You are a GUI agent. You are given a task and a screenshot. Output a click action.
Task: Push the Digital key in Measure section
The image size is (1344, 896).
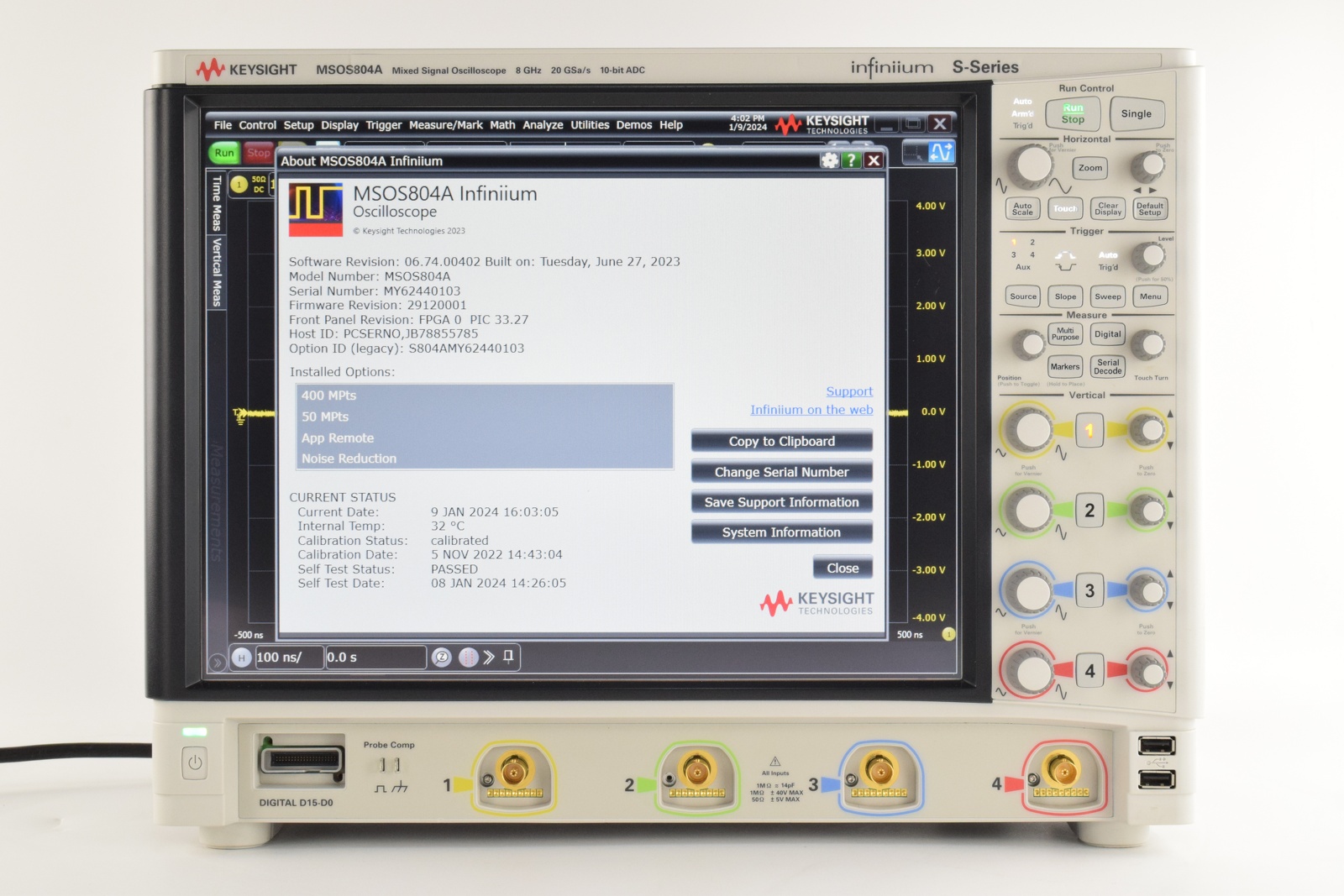[1108, 334]
